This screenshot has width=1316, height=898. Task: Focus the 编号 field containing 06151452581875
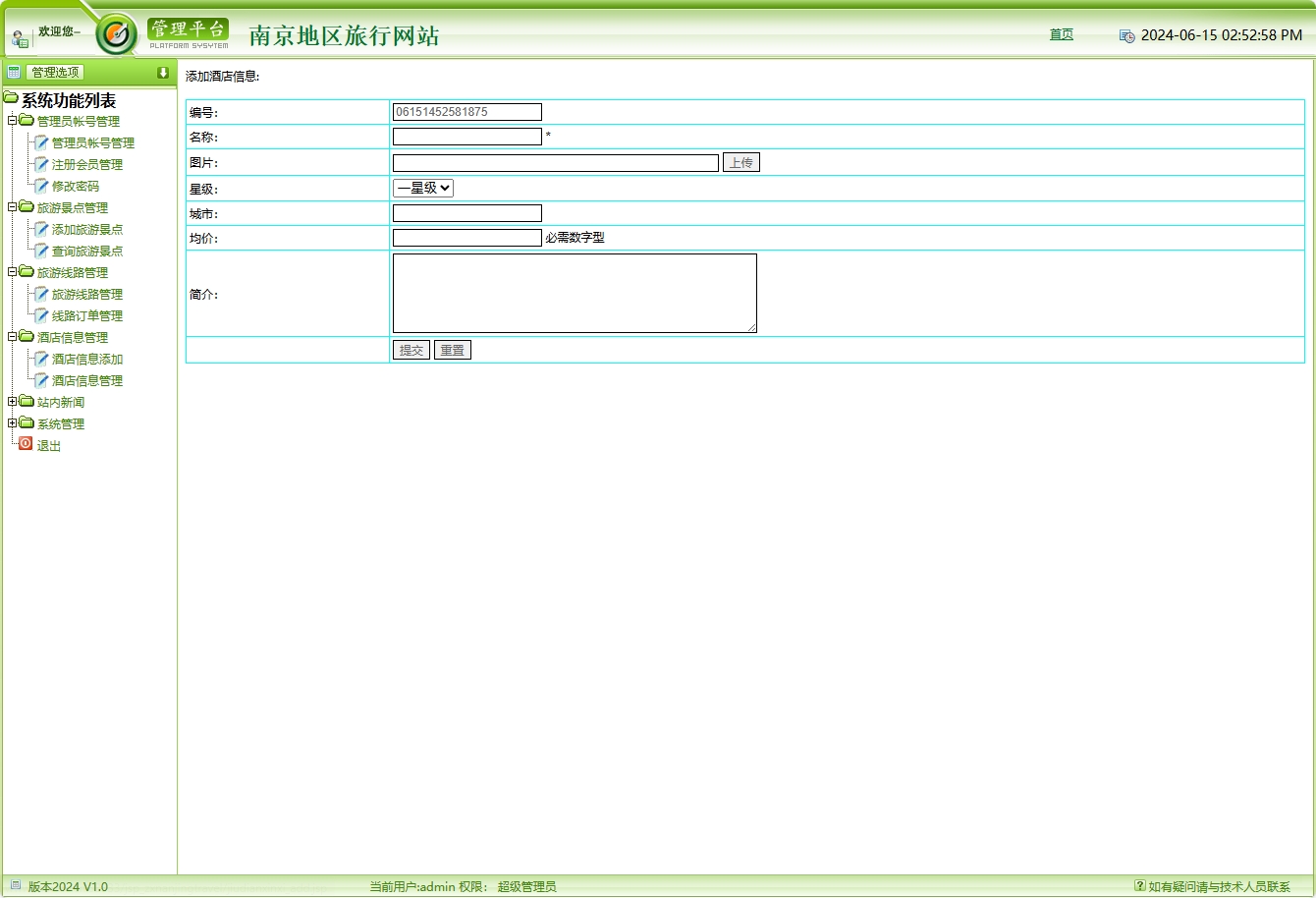point(467,112)
